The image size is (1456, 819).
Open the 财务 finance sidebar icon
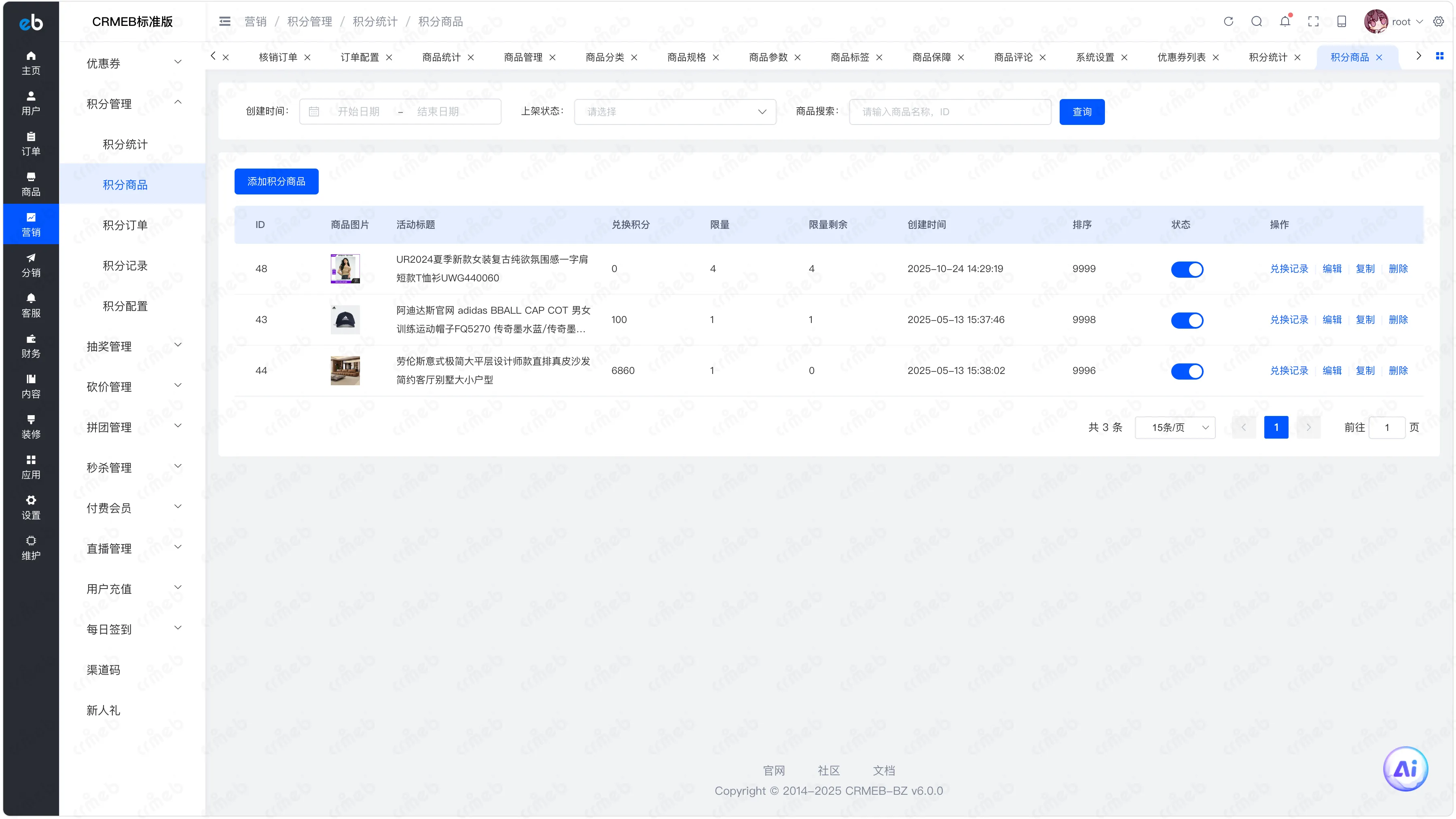tap(31, 346)
